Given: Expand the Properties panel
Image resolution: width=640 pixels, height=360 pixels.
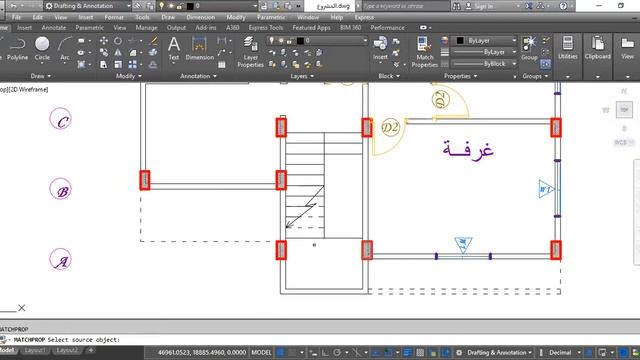Looking at the screenshot, I should [460, 76].
